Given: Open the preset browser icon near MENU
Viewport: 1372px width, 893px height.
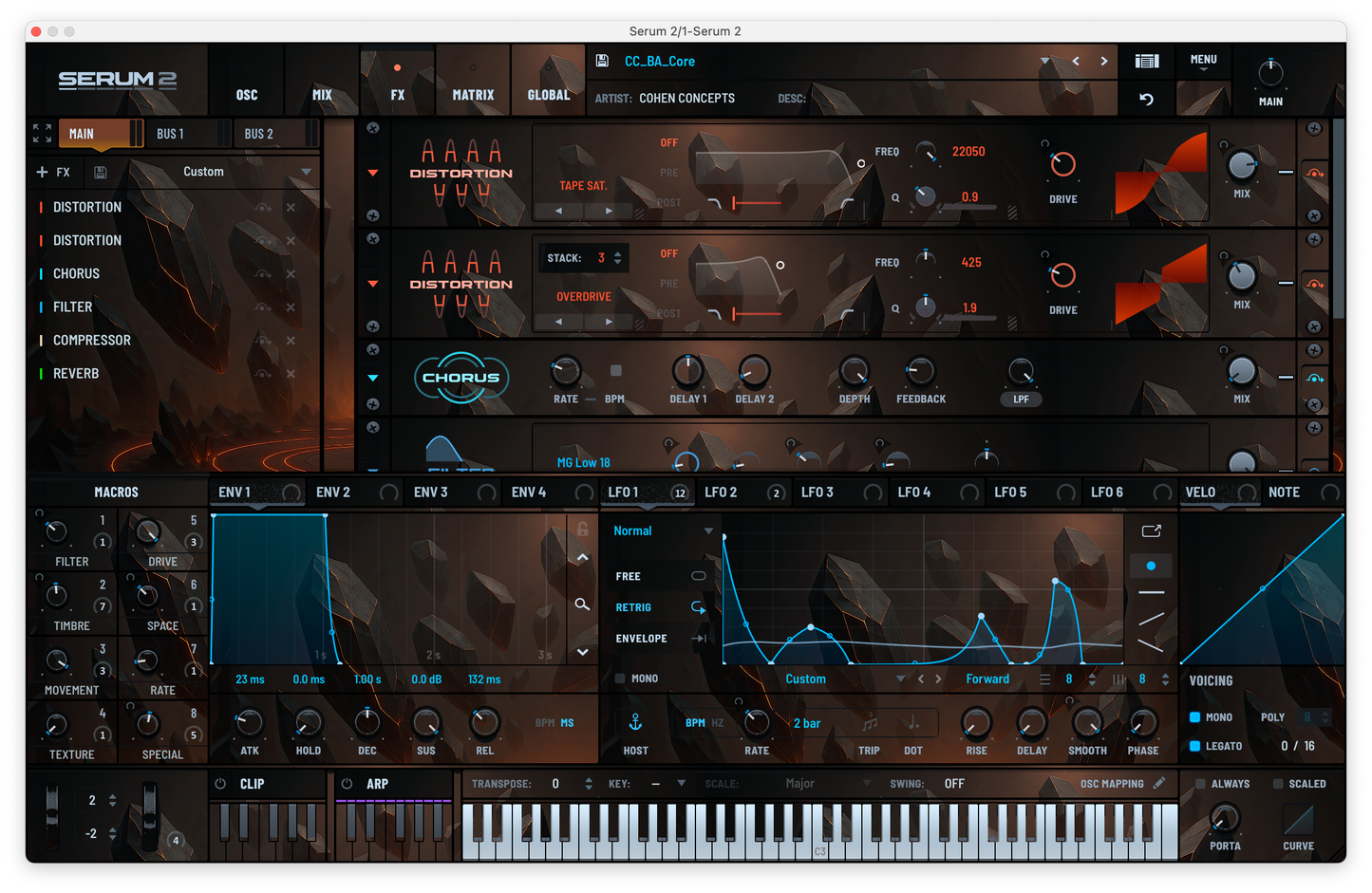Looking at the screenshot, I should coord(1146,61).
